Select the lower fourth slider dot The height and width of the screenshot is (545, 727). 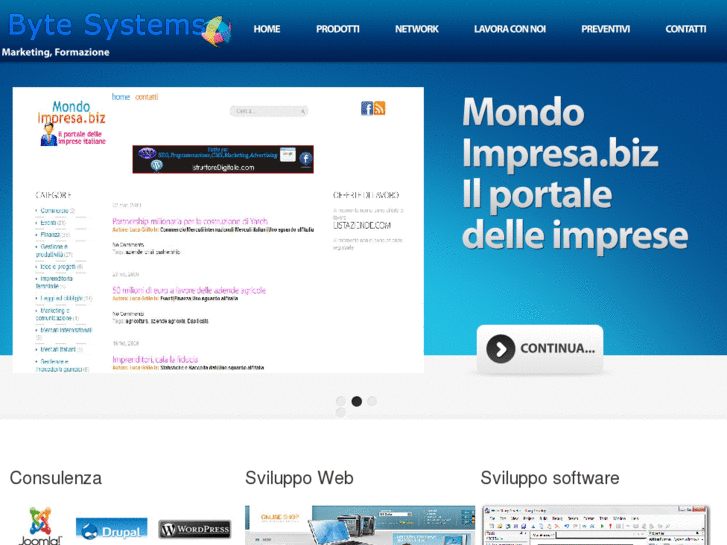tap(341, 412)
